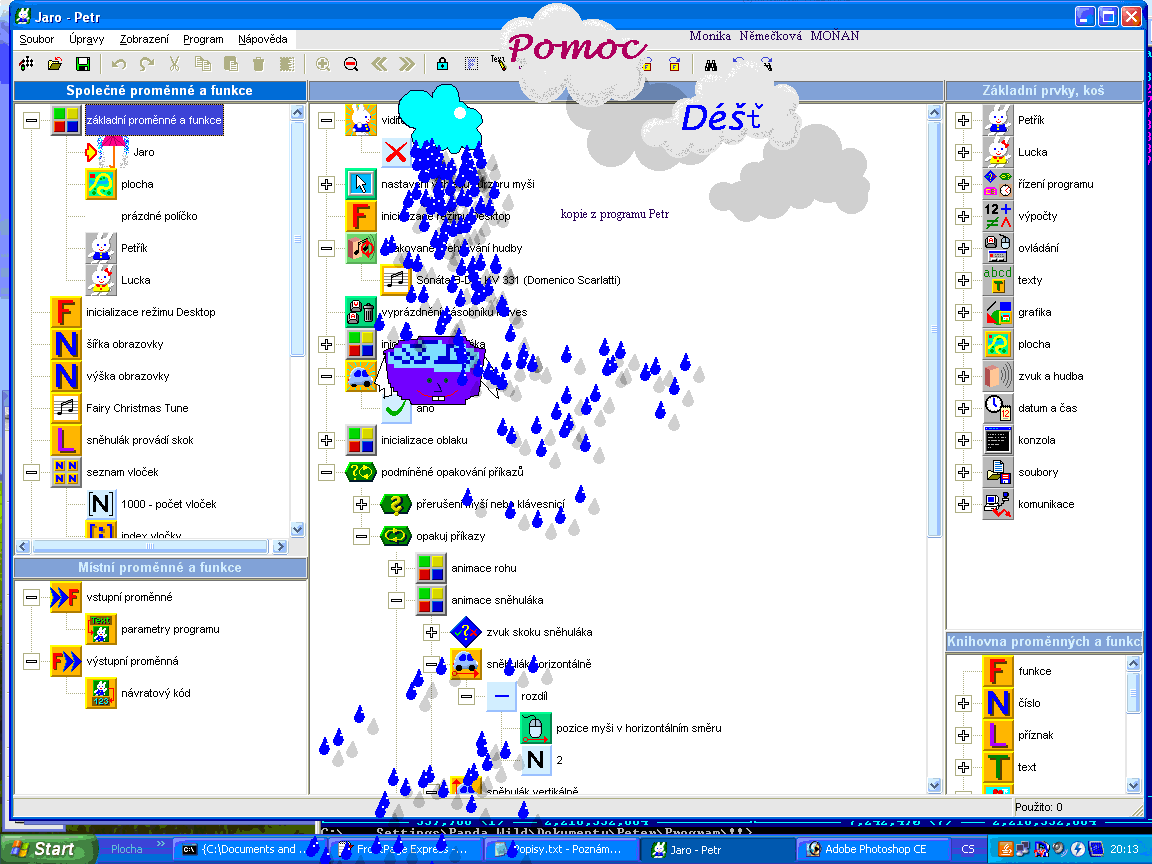Click the Open folder toolbar icon
Screen dimensions: 1152x864
point(55,64)
